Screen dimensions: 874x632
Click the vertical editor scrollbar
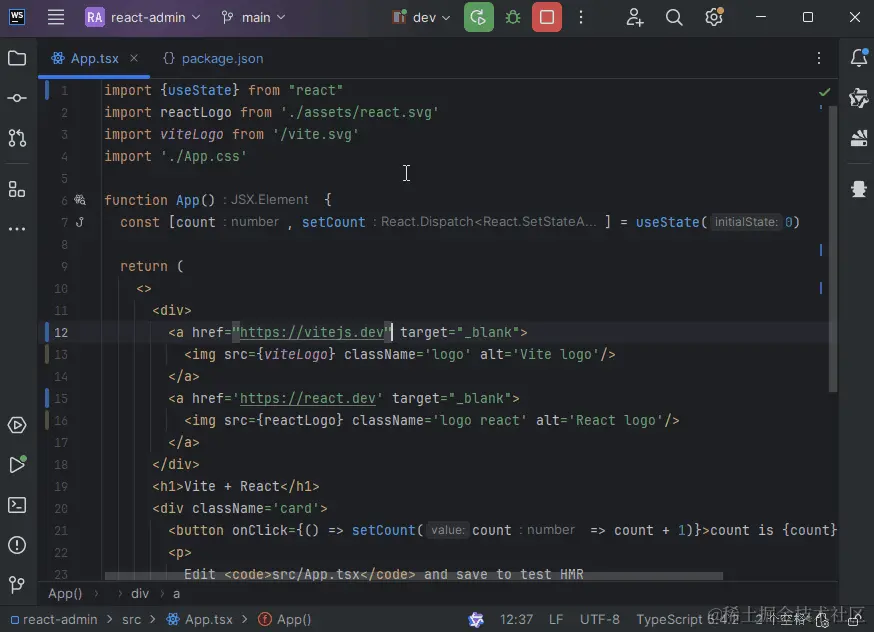(833, 248)
